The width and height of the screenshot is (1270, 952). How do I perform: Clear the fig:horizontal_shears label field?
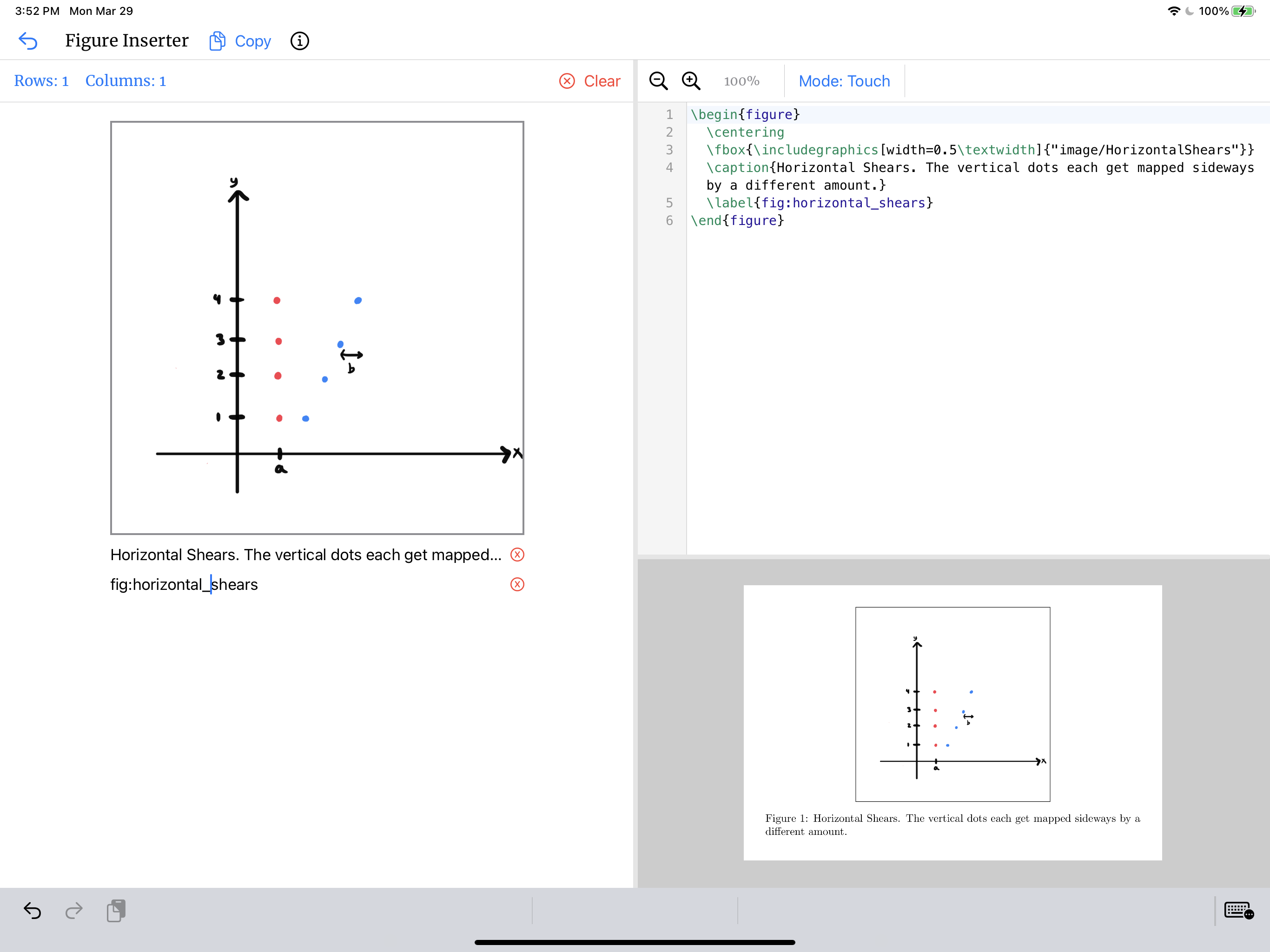(x=517, y=584)
